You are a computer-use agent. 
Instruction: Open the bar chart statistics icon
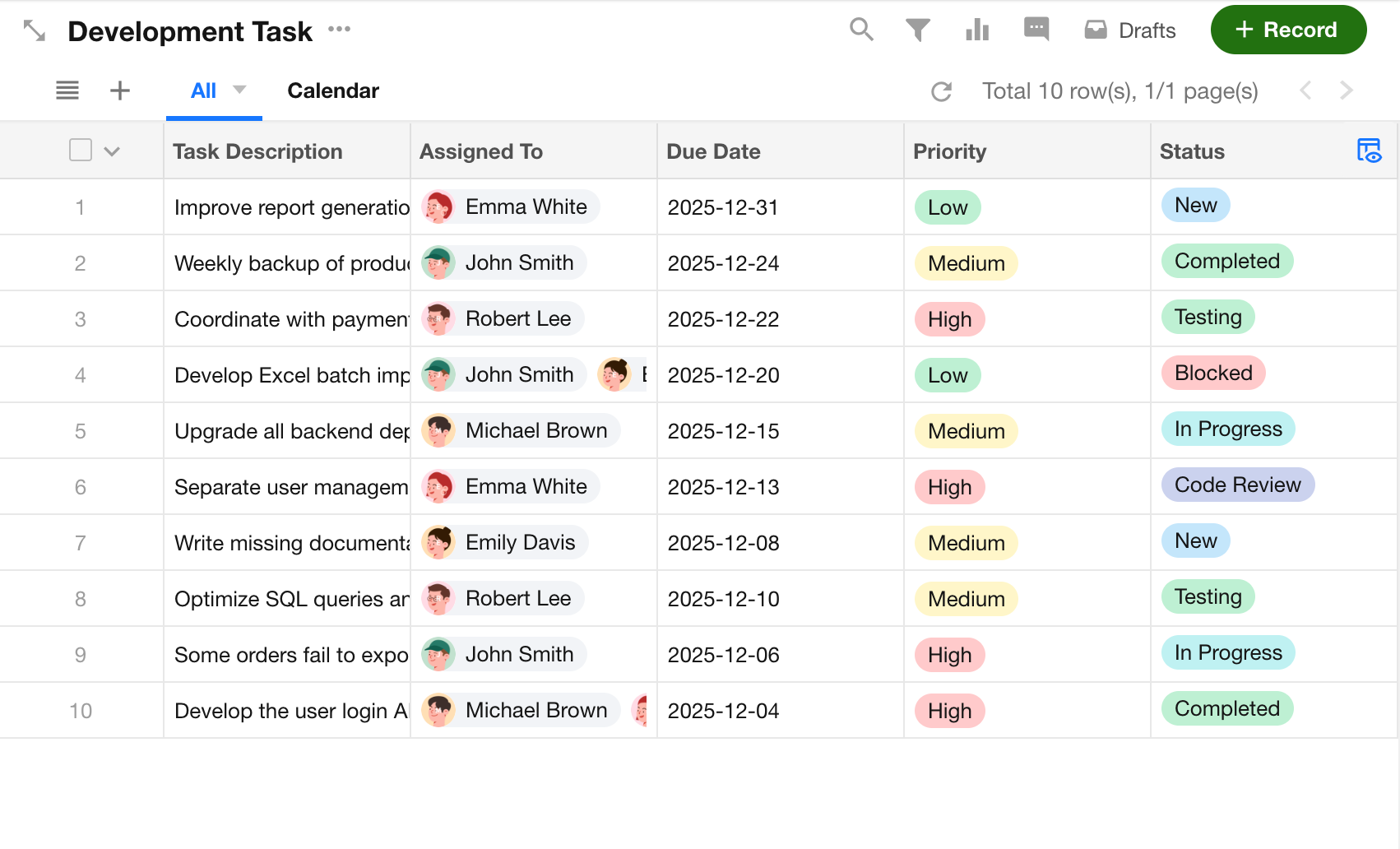[x=976, y=30]
